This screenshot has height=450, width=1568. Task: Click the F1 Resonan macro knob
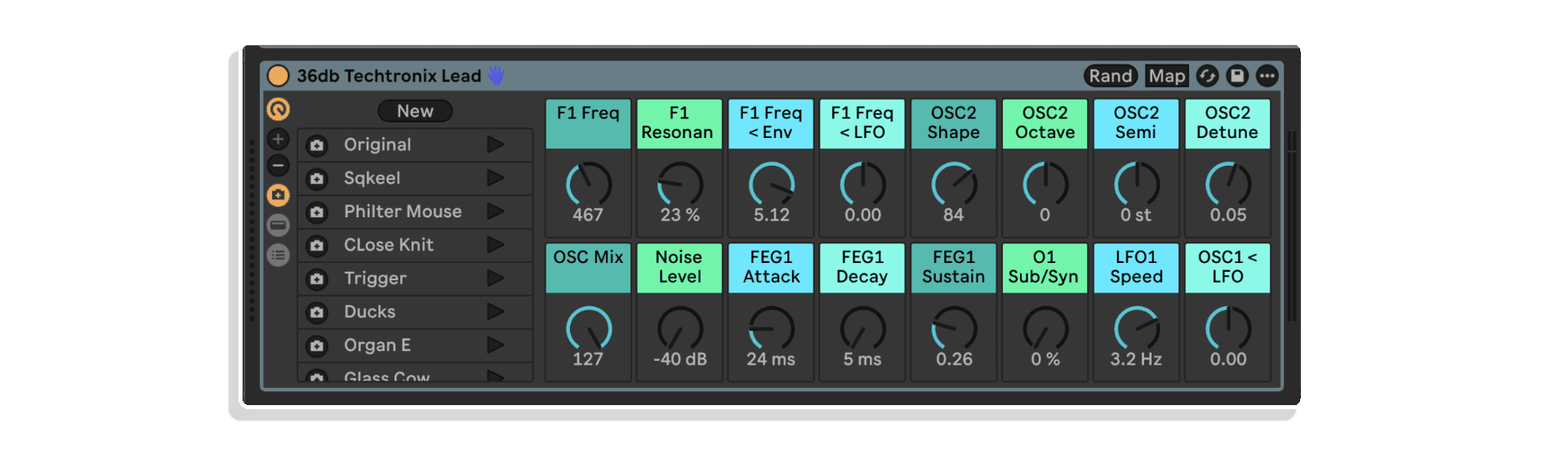point(679,185)
